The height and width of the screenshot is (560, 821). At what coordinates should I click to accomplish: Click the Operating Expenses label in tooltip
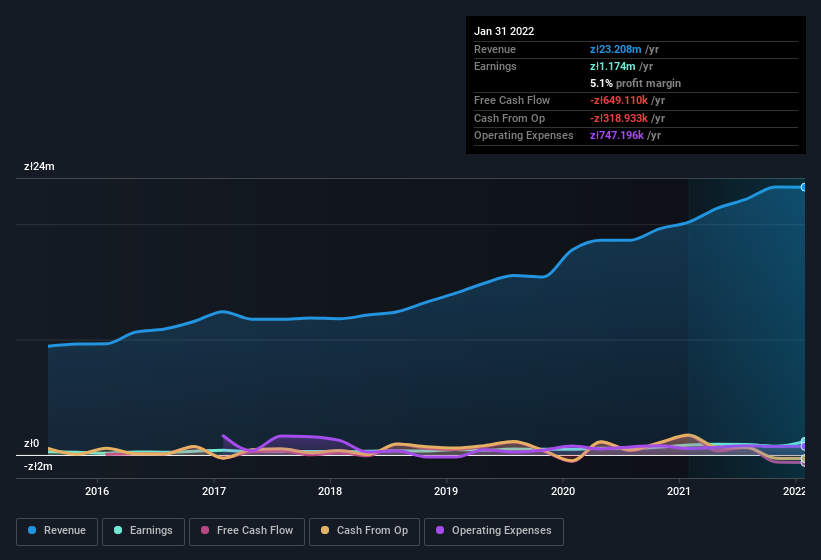click(524, 136)
